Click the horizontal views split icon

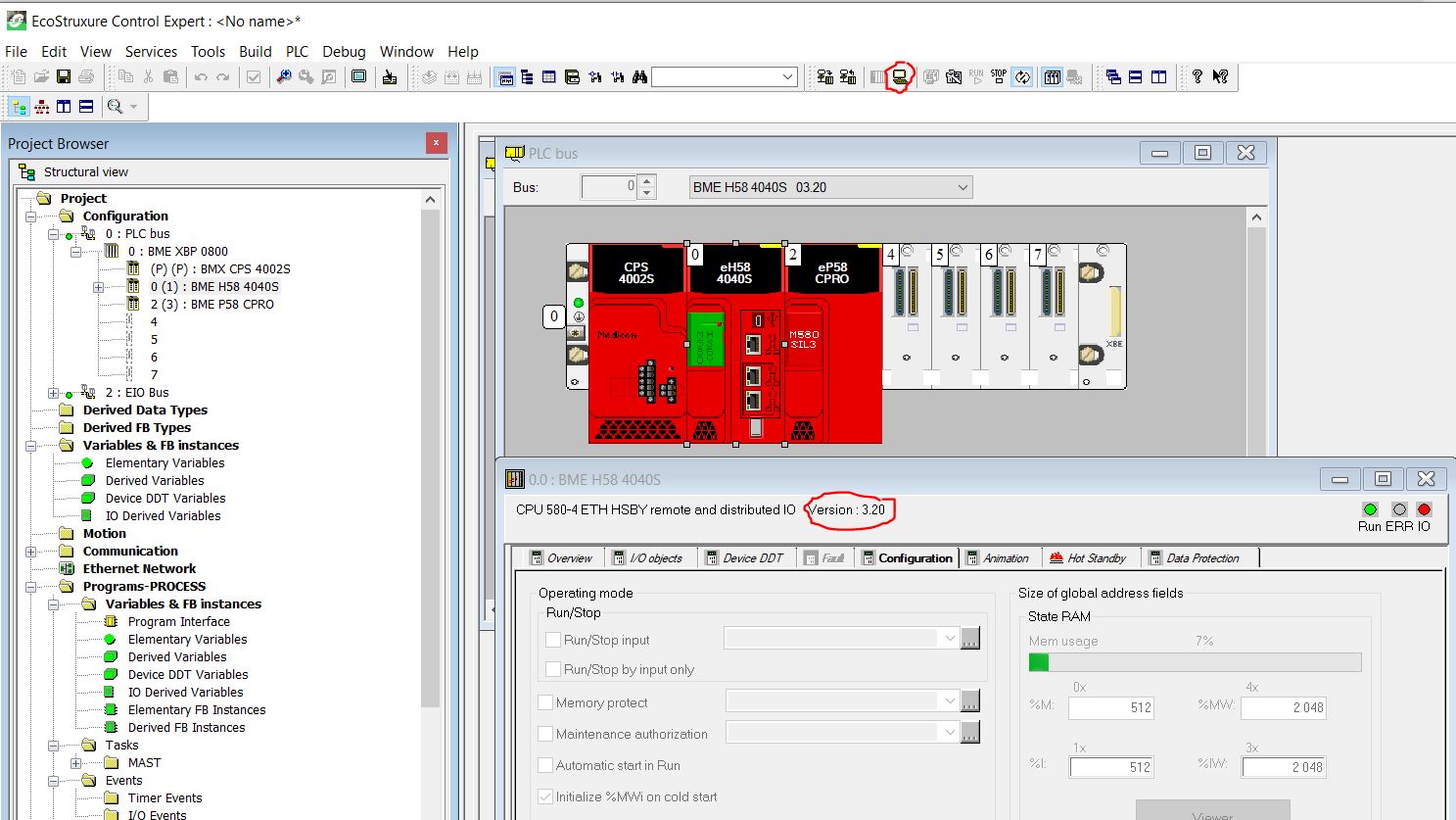pos(86,106)
